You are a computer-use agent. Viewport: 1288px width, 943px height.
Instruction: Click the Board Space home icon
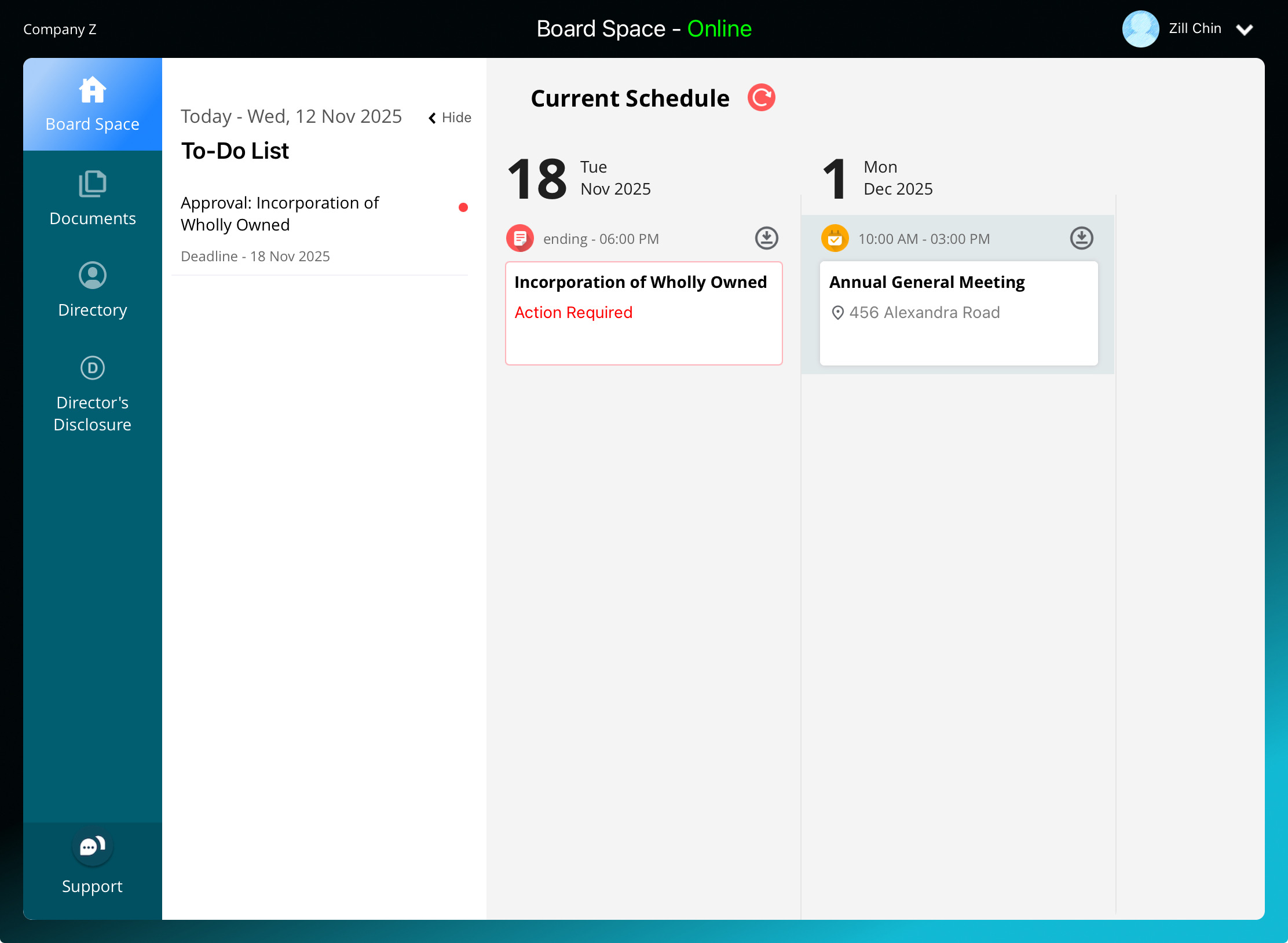tap(93, 90)
